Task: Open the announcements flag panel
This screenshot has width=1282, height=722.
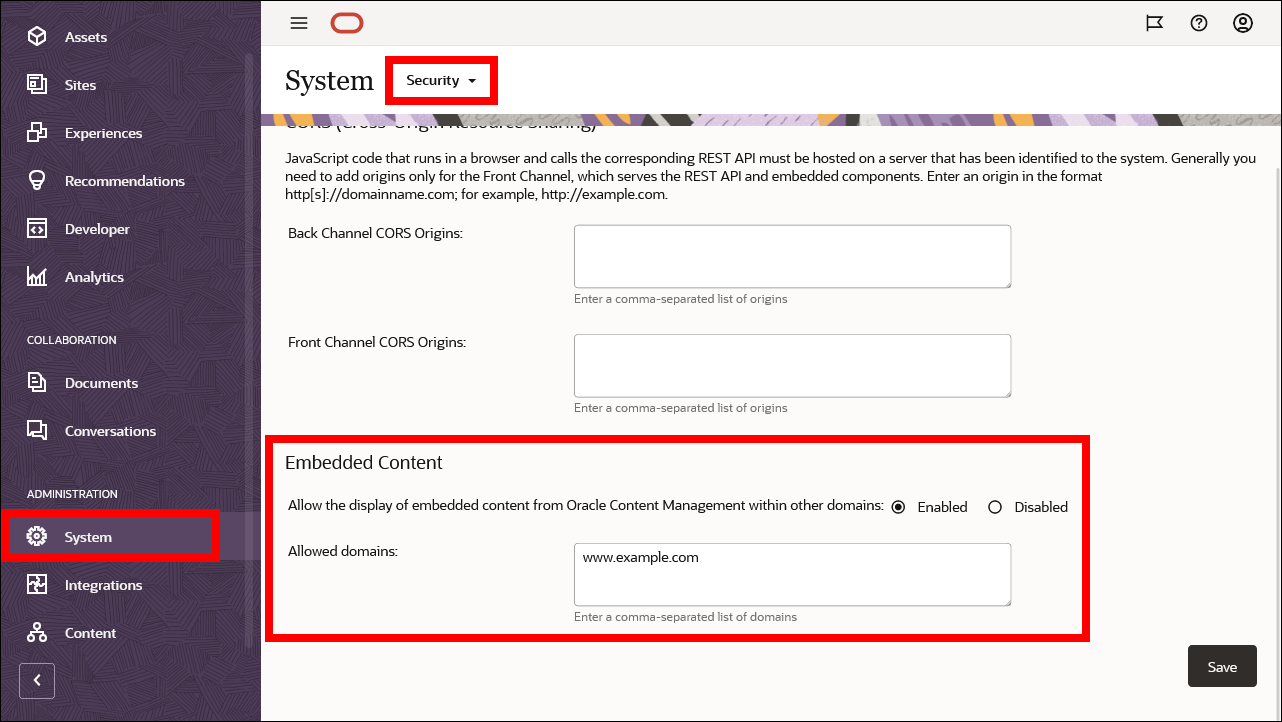Action: 1155,22
